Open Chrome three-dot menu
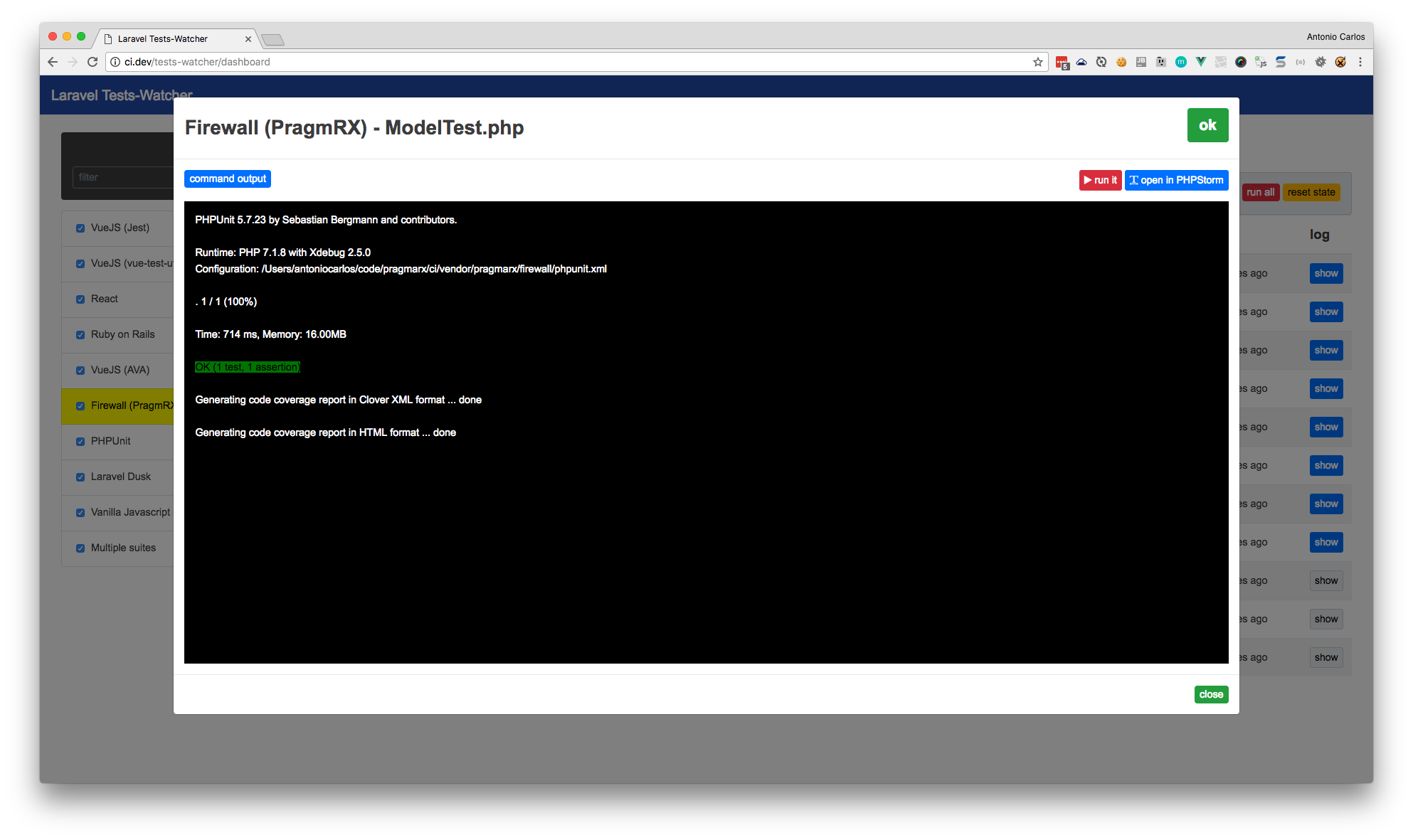Image resolution: width=1413 pixels, height=840 pixels. pos(1360,62)
